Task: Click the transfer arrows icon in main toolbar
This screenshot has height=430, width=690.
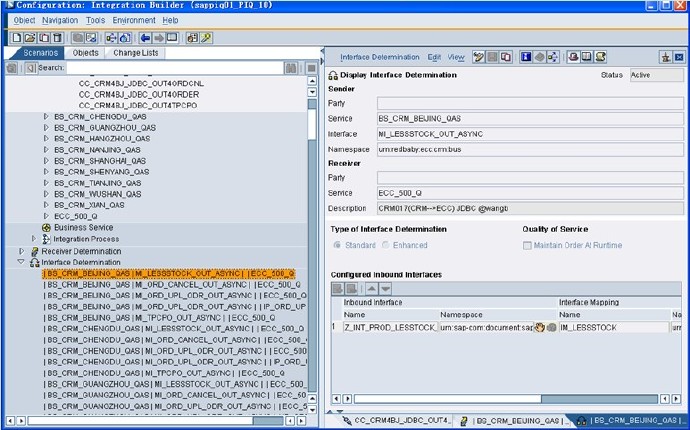Action: [x=111, y=38]
